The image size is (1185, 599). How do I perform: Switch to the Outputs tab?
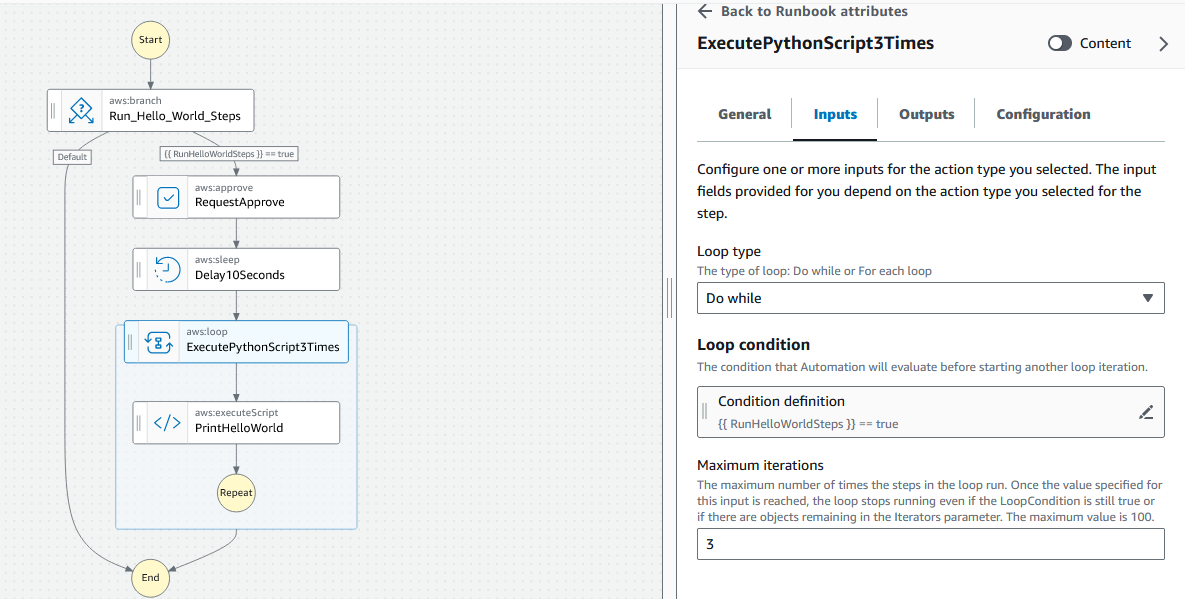926,114
